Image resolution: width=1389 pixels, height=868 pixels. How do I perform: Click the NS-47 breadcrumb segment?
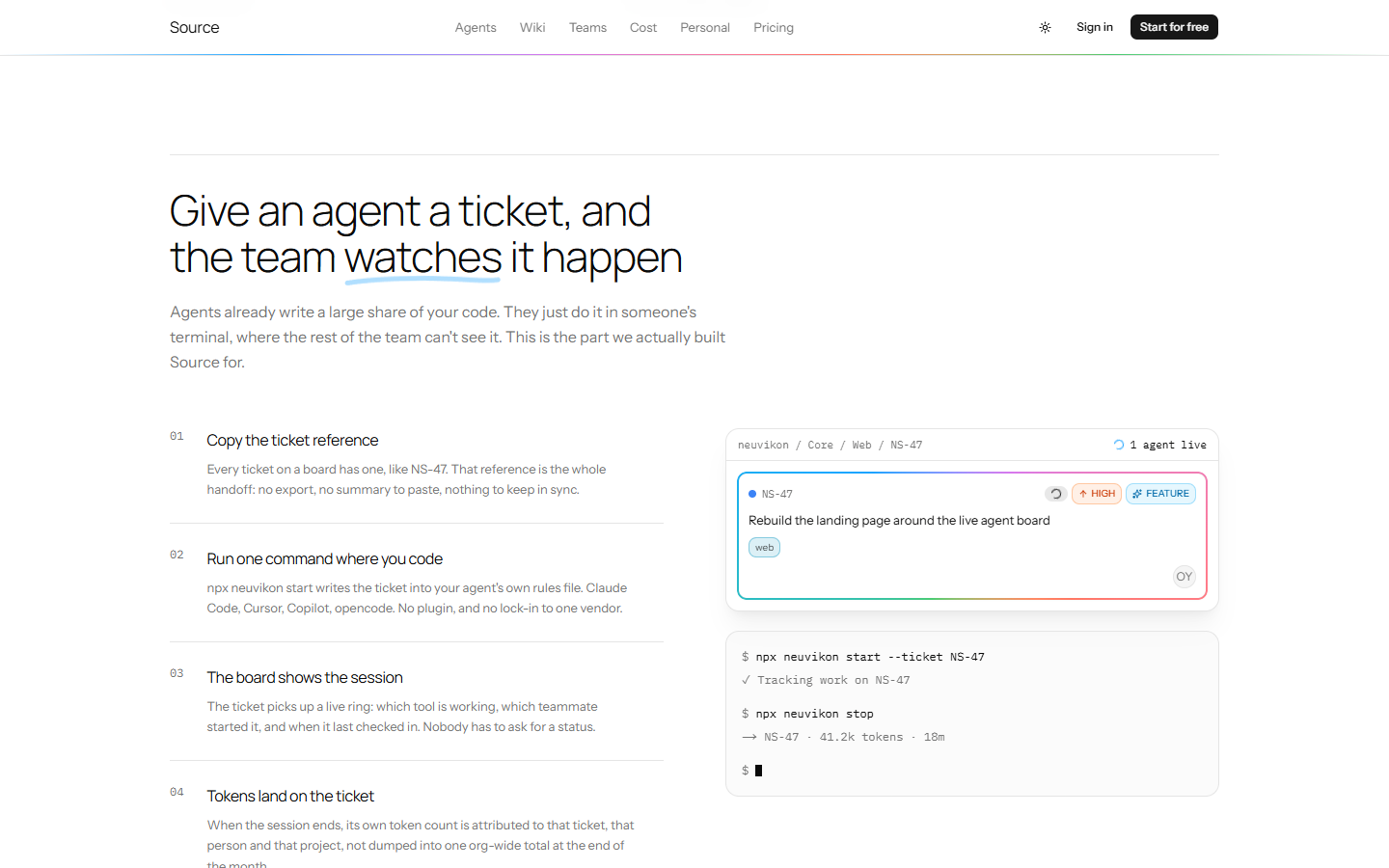(x=906, y=445)
